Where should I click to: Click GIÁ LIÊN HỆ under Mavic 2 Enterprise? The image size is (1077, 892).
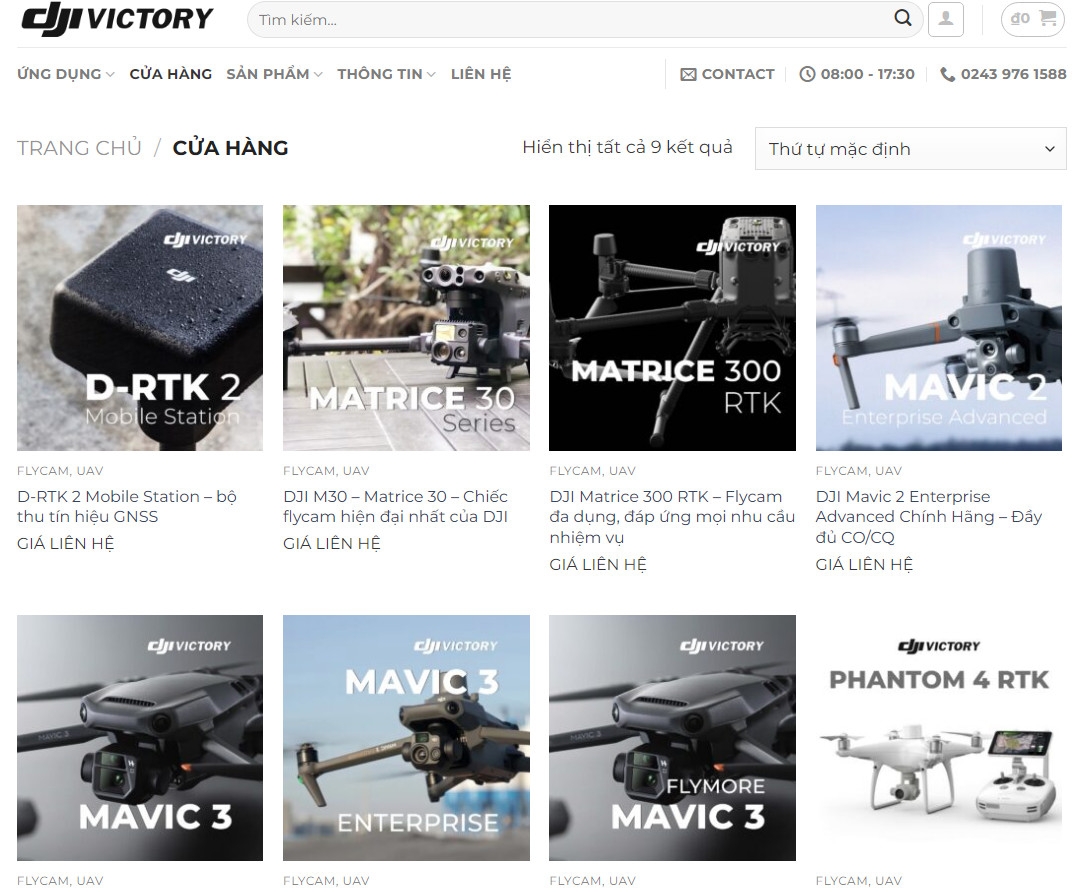(x=864, y=564)
